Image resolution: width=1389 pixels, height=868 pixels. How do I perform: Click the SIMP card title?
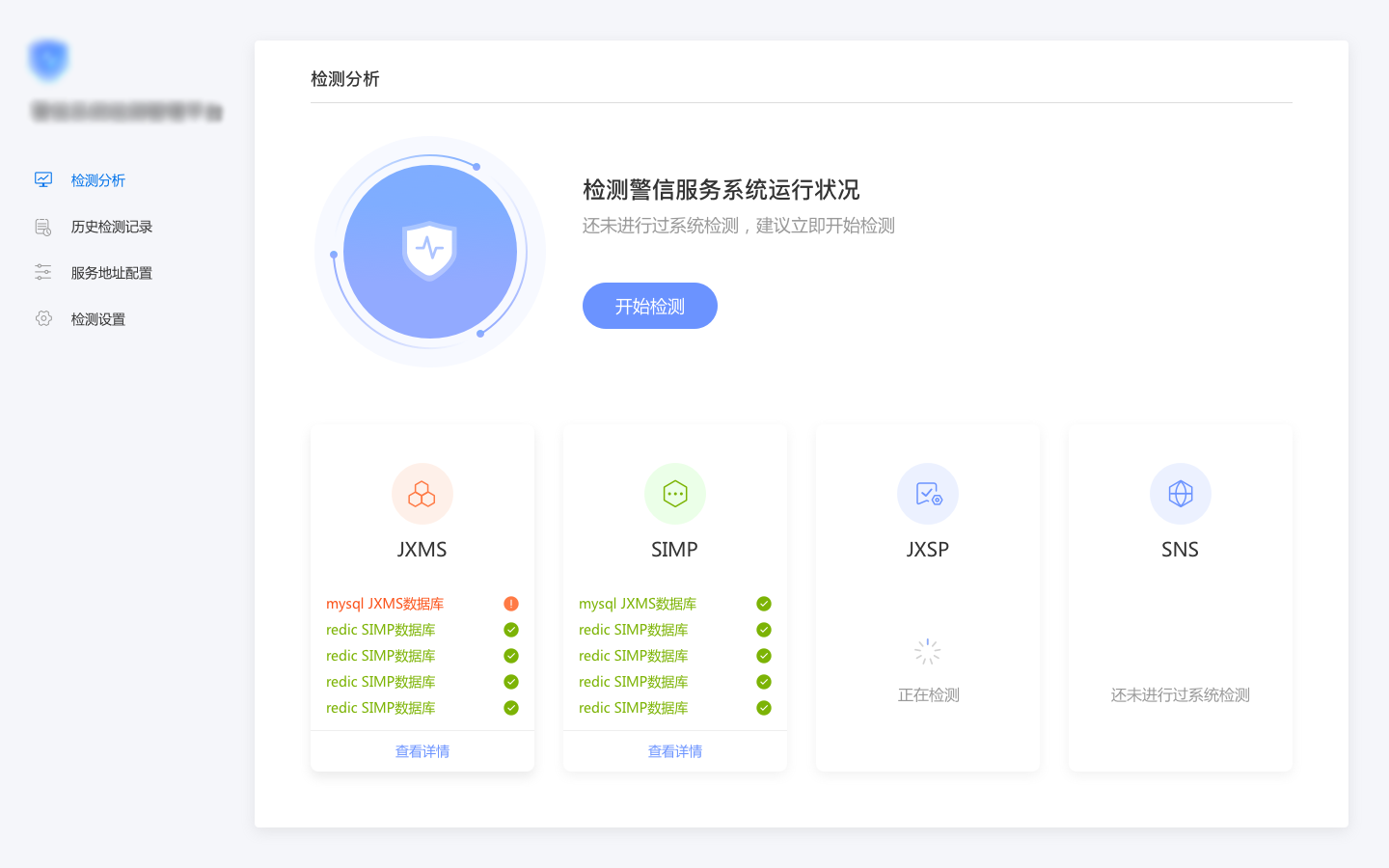(x=674, y=550)
